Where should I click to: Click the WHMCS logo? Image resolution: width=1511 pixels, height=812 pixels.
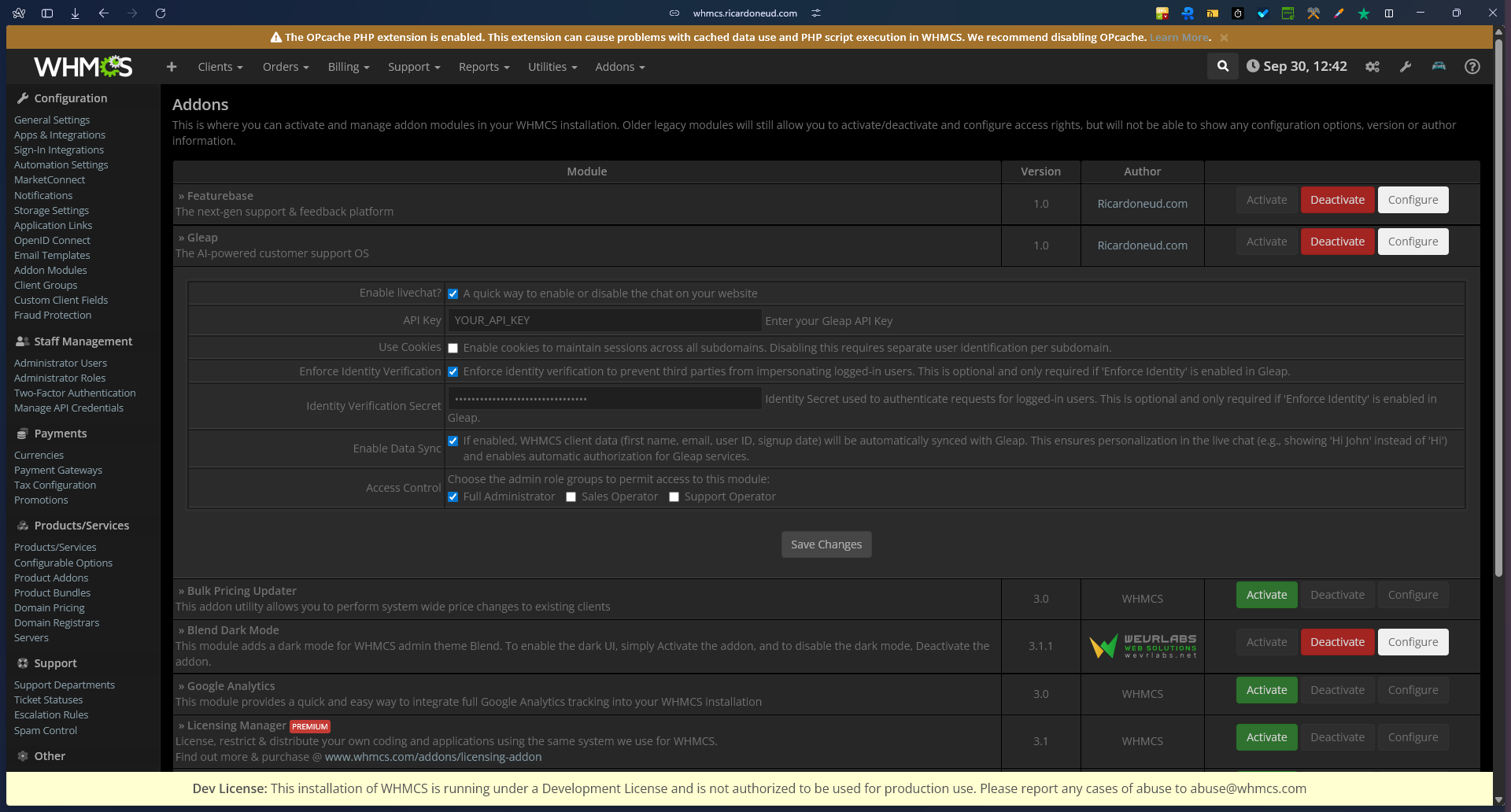pos(83,67)
